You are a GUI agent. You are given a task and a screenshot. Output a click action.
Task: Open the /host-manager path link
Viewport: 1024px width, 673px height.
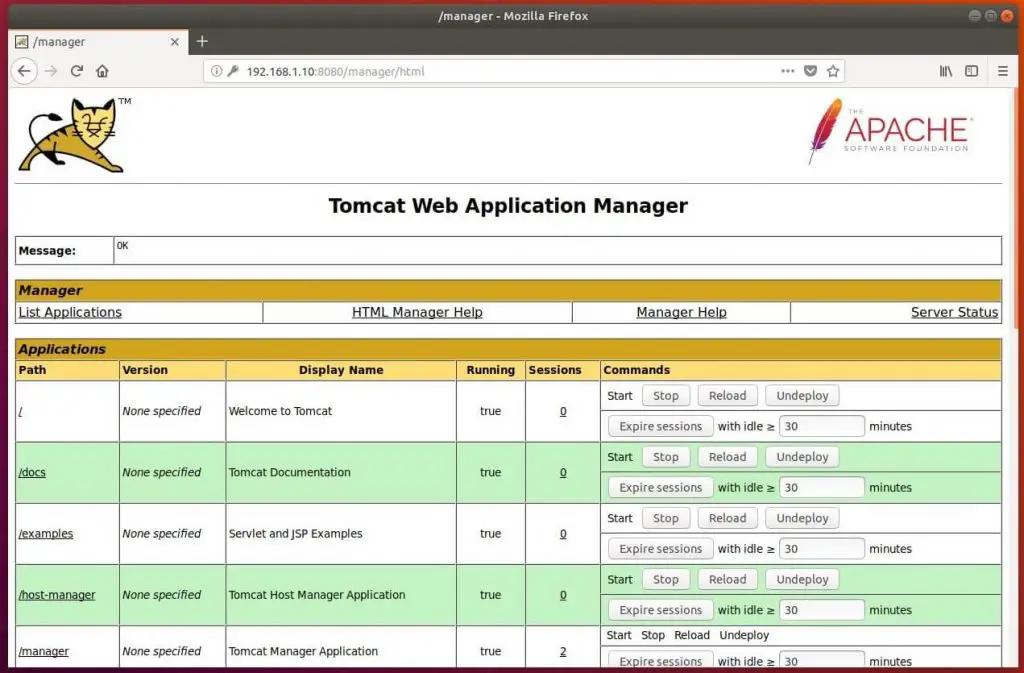[x=57, y=595]
